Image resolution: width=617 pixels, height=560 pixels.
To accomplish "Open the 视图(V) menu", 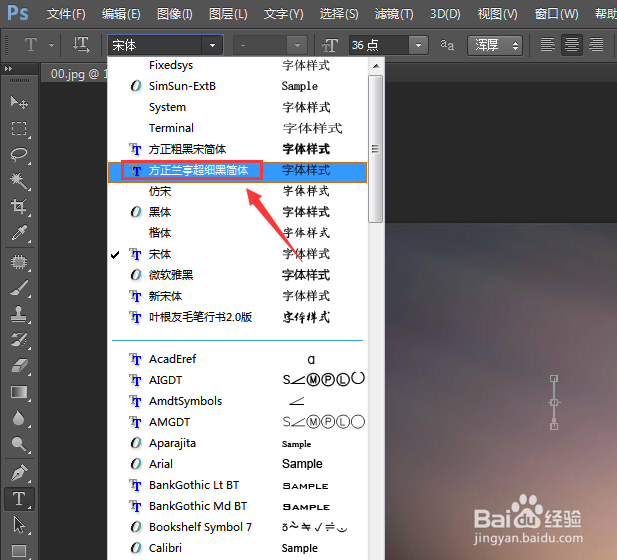I will [497, 14].
